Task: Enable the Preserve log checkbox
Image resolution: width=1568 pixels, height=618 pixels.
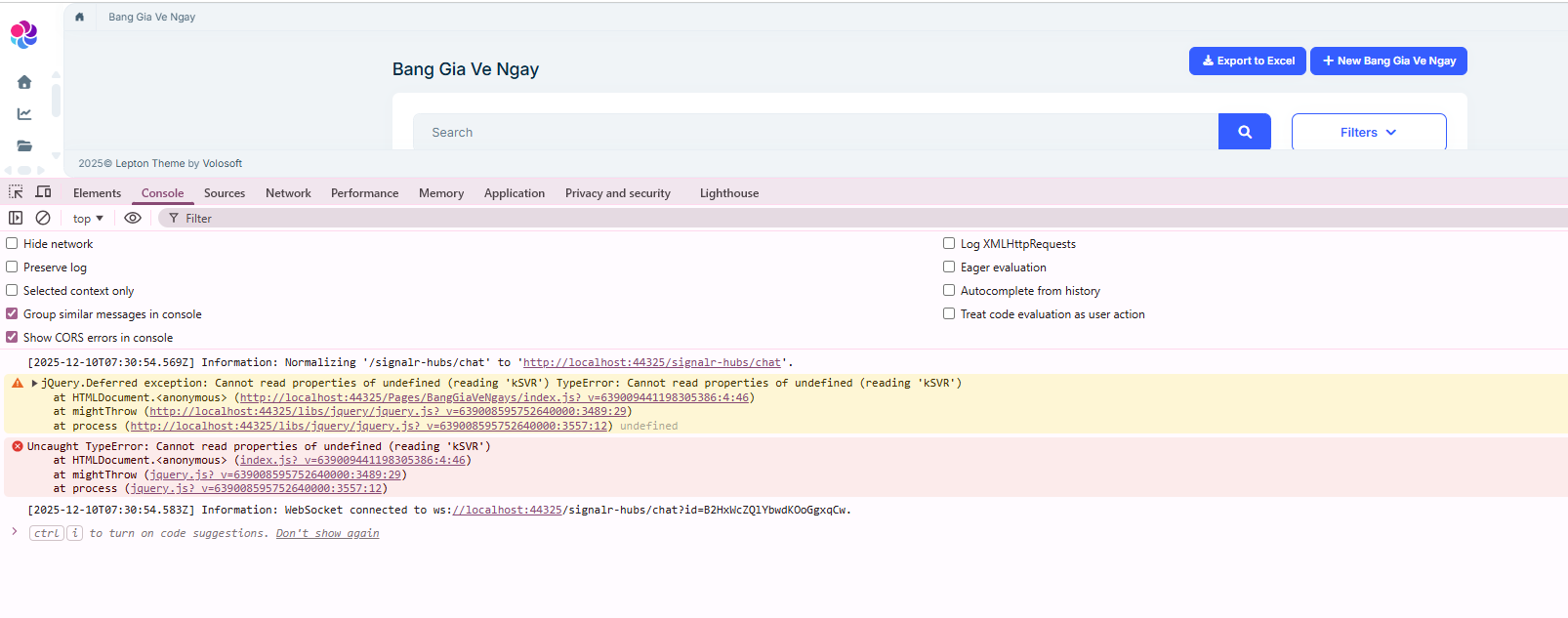Action: (x=13, y=267)
